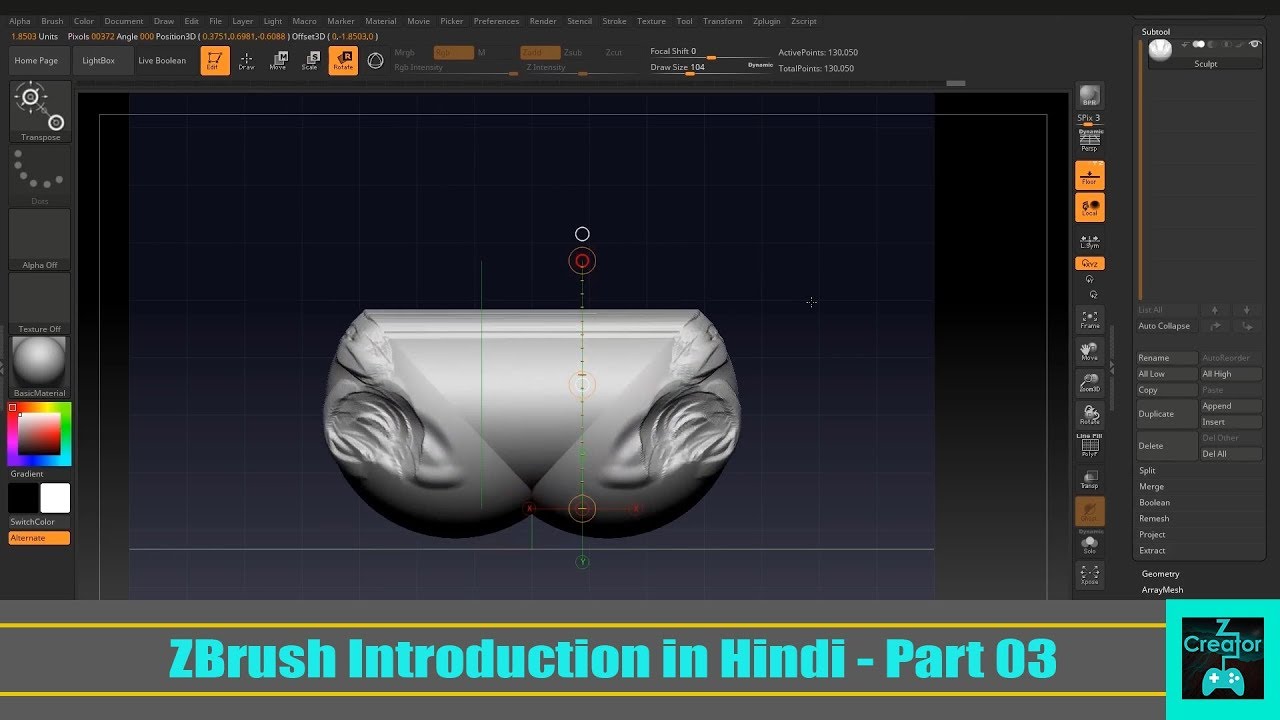Viewport: 1280px width, 720px height.
Task: Toggle Transp transparency mode
Action: click(1090, 479)
